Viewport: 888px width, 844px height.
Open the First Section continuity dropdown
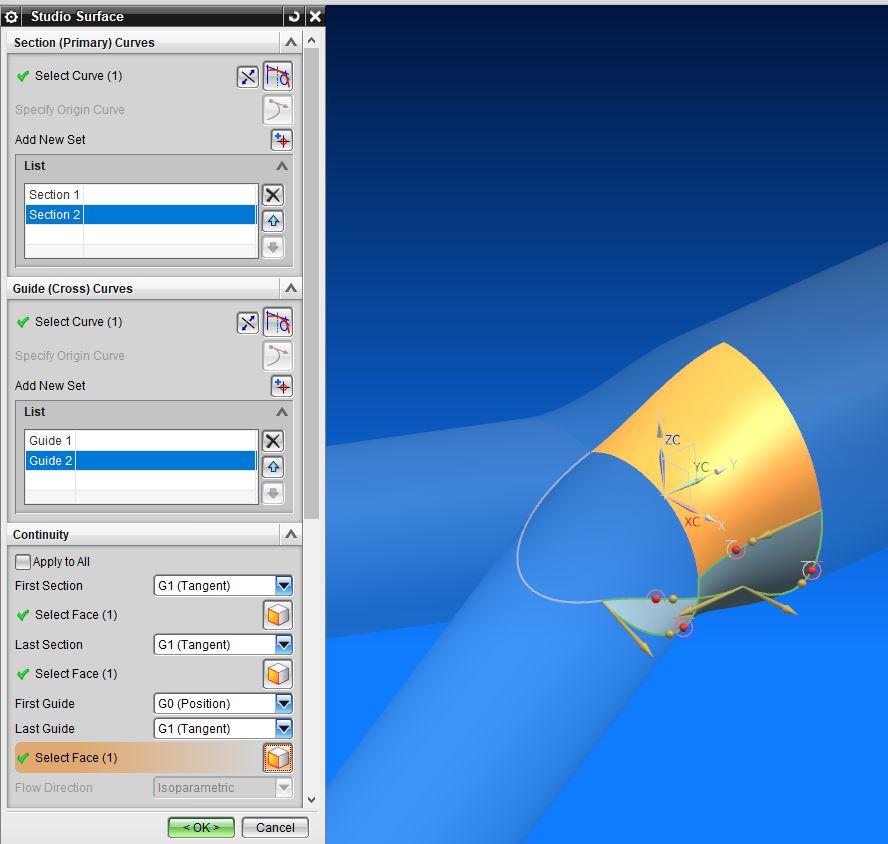point(284,585)
